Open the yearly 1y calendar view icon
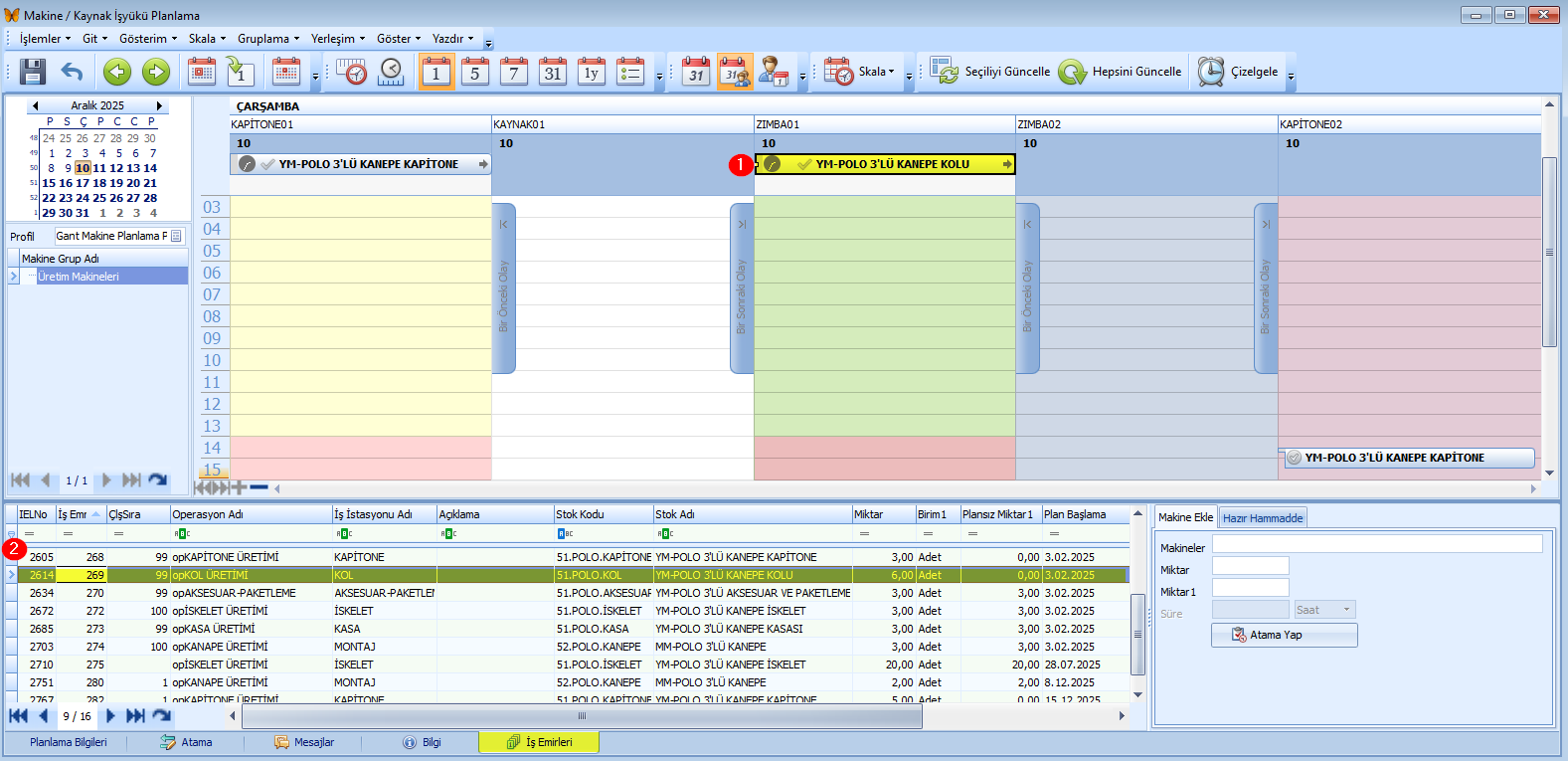The width and height of the screenshot is (1568, 761). (x=592, y=72)
